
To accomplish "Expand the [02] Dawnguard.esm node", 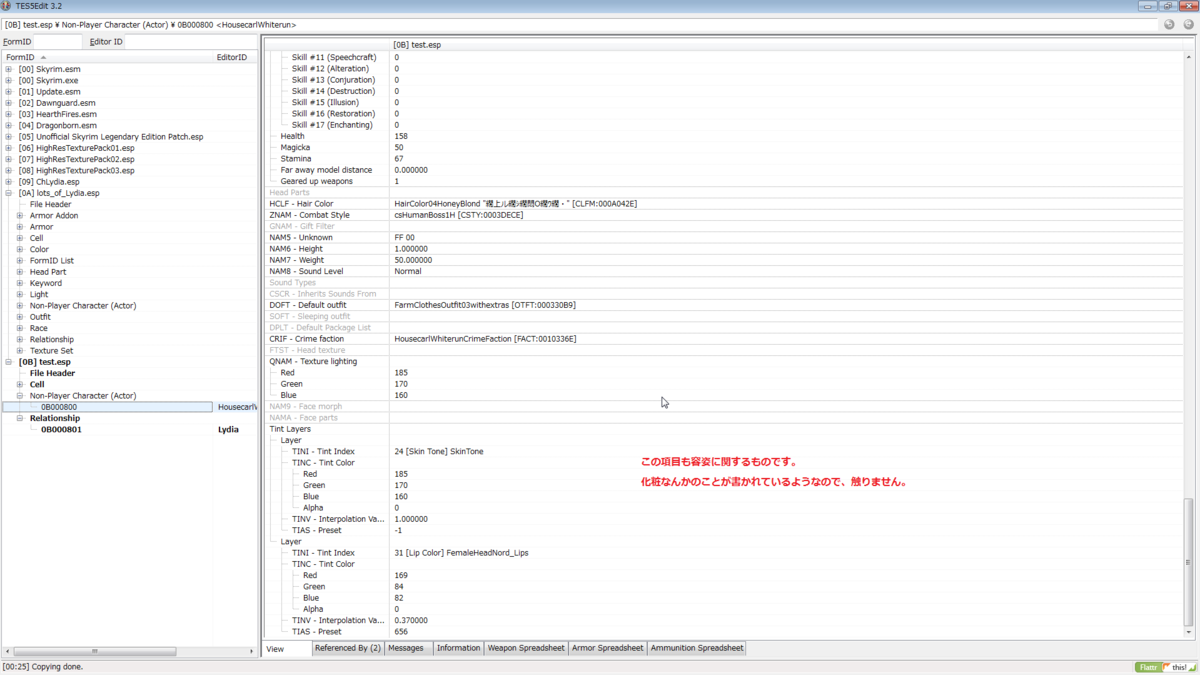I will [9, 103].
